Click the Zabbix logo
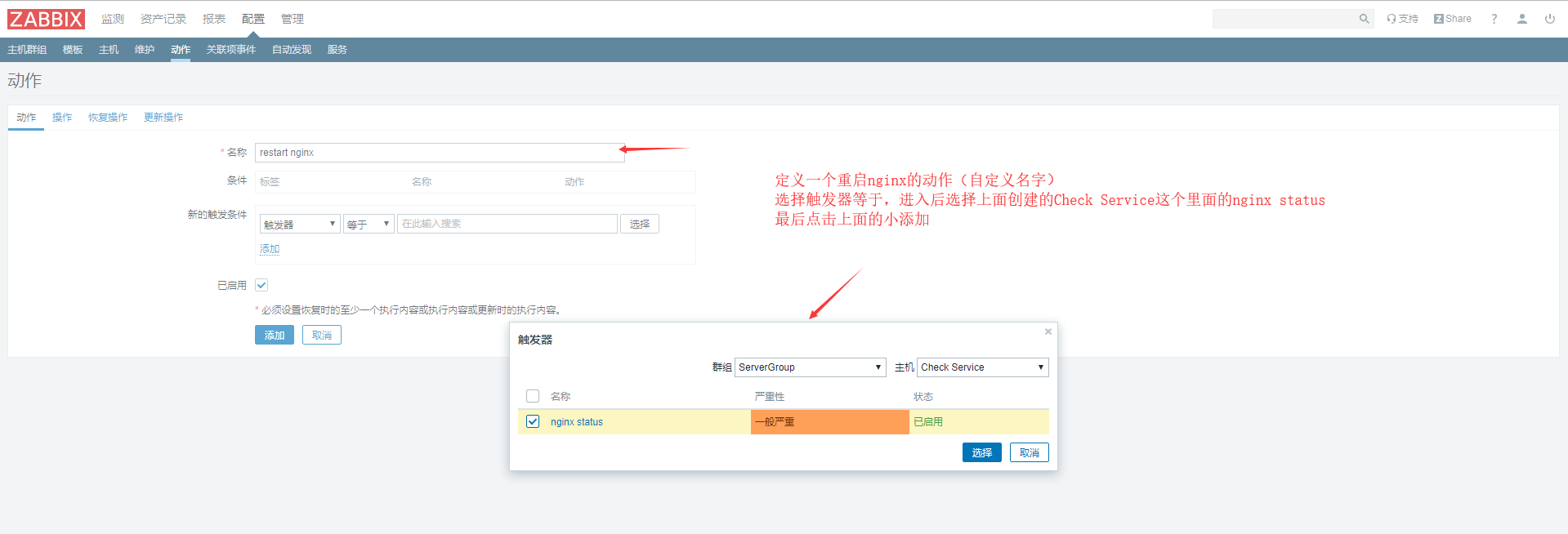Screen dimensions: 1568x534 click(46, 19)
